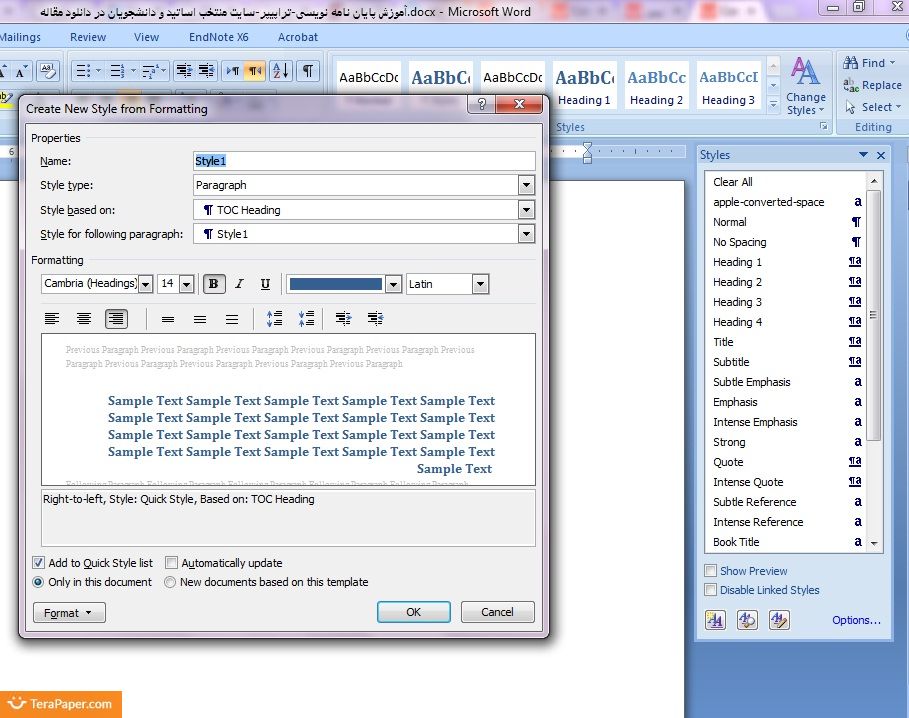Click the ribbon Sort A-Z icon
This screenshot has height=718, width=909.
click(280, 71)
